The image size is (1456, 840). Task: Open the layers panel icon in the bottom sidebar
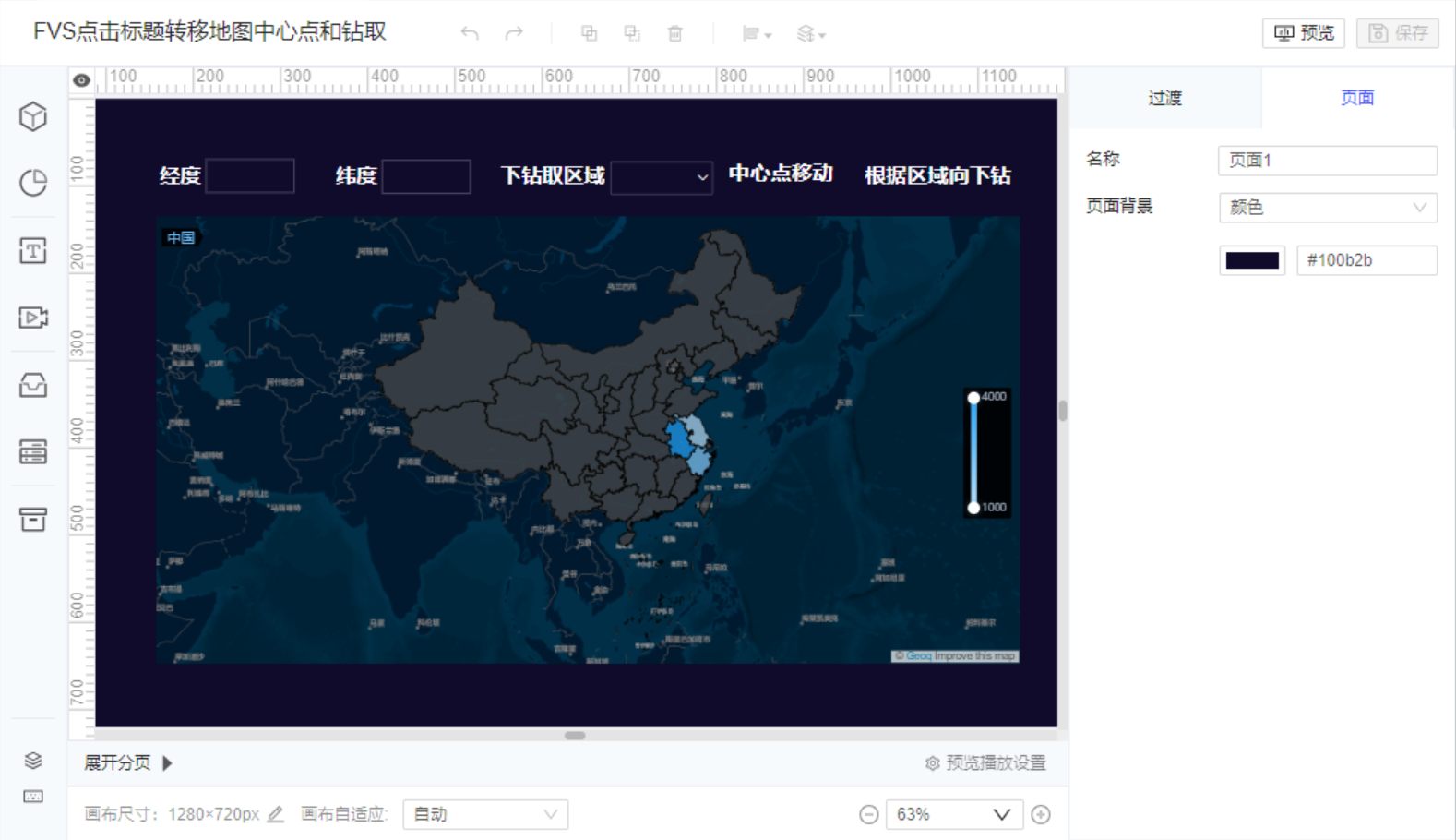(33, 761)
